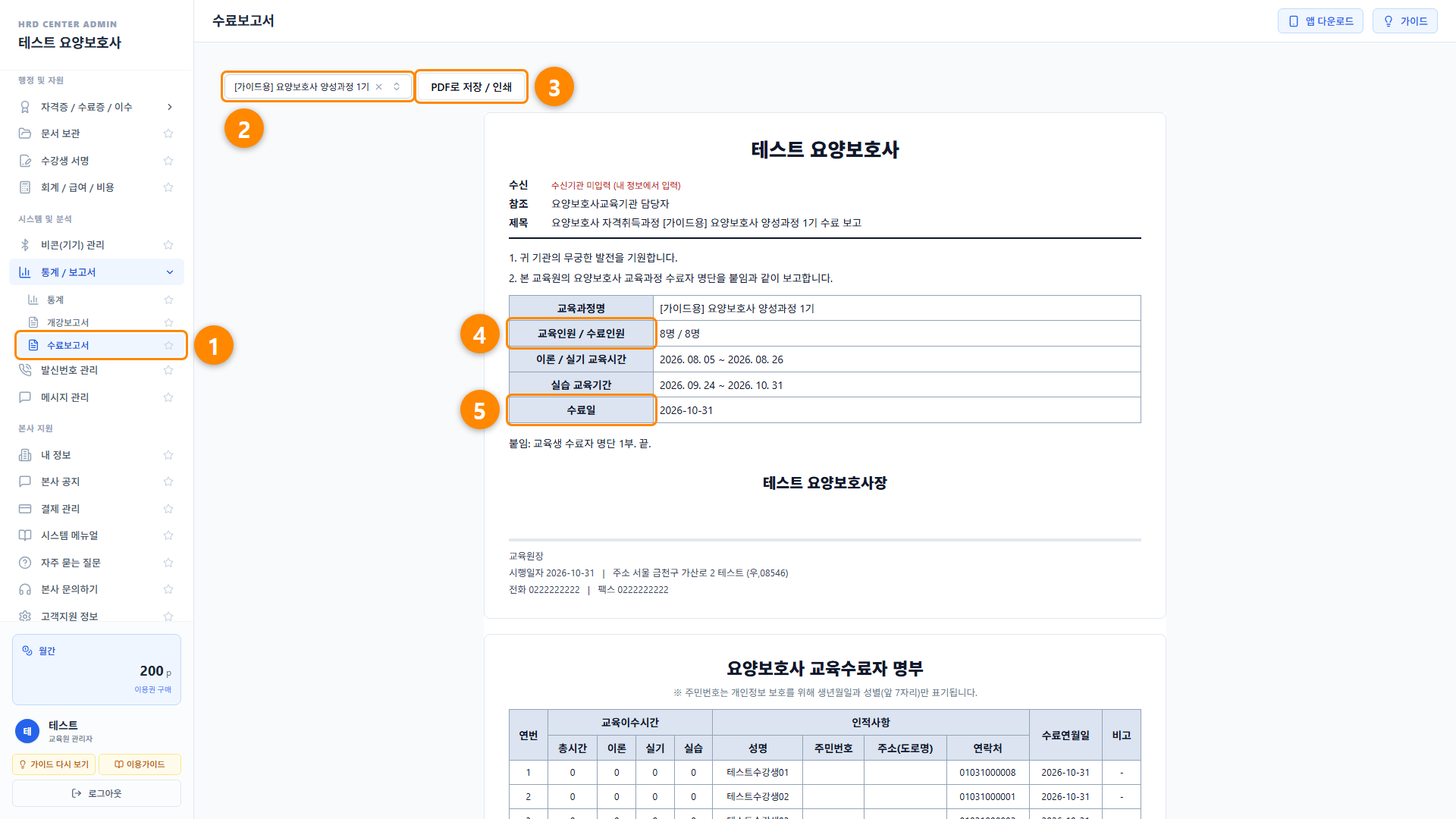Toggle star for 시스템 메뉴얼
Image resolution: width=1456 pixels, height=819 pixels.
(168, 535)
